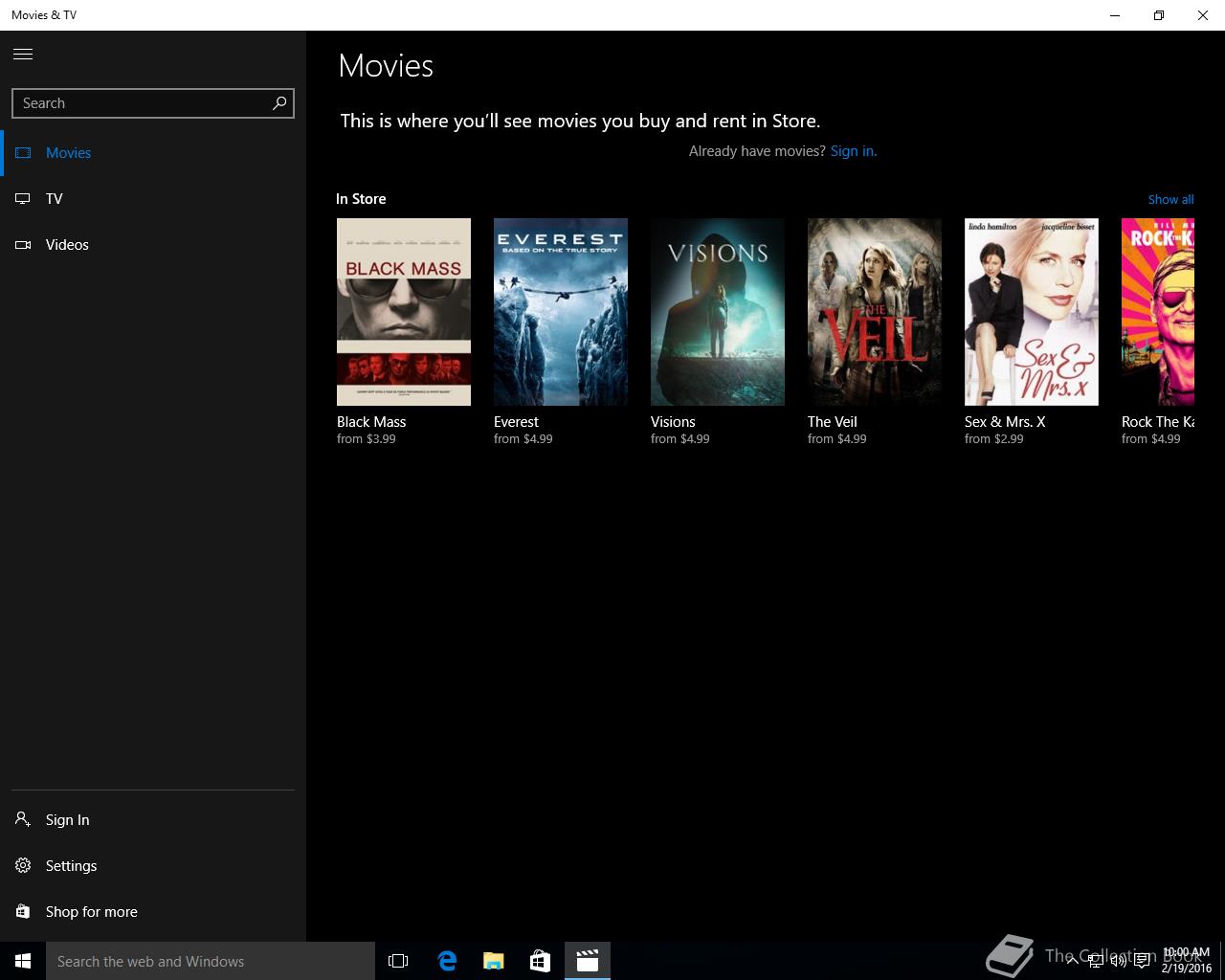Open File Explorer from the taskbar
Image resolution: width=1225 pixels, height=980 pixels.
coord(494,961)
